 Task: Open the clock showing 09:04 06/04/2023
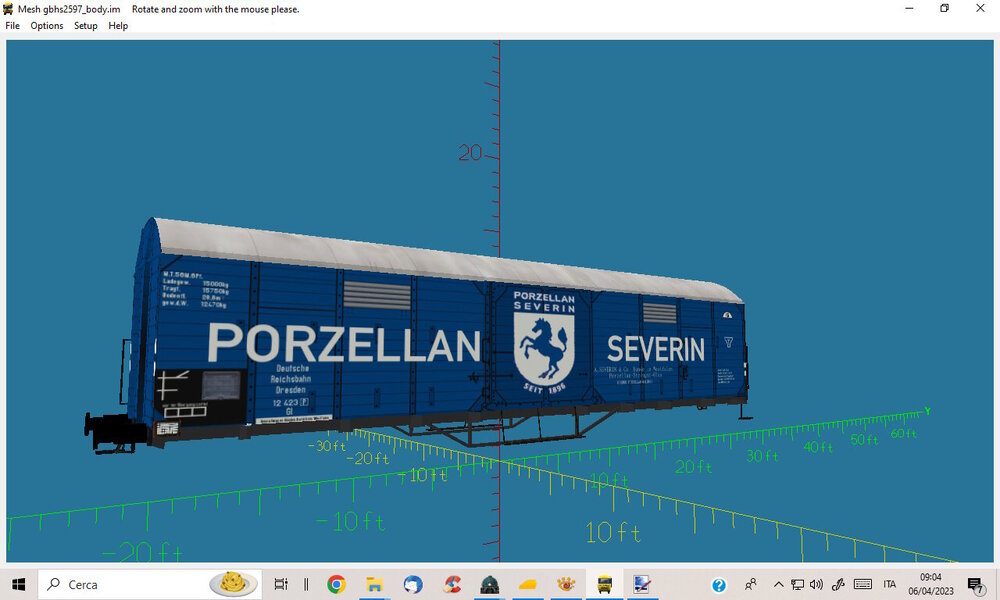coord(930,584)
